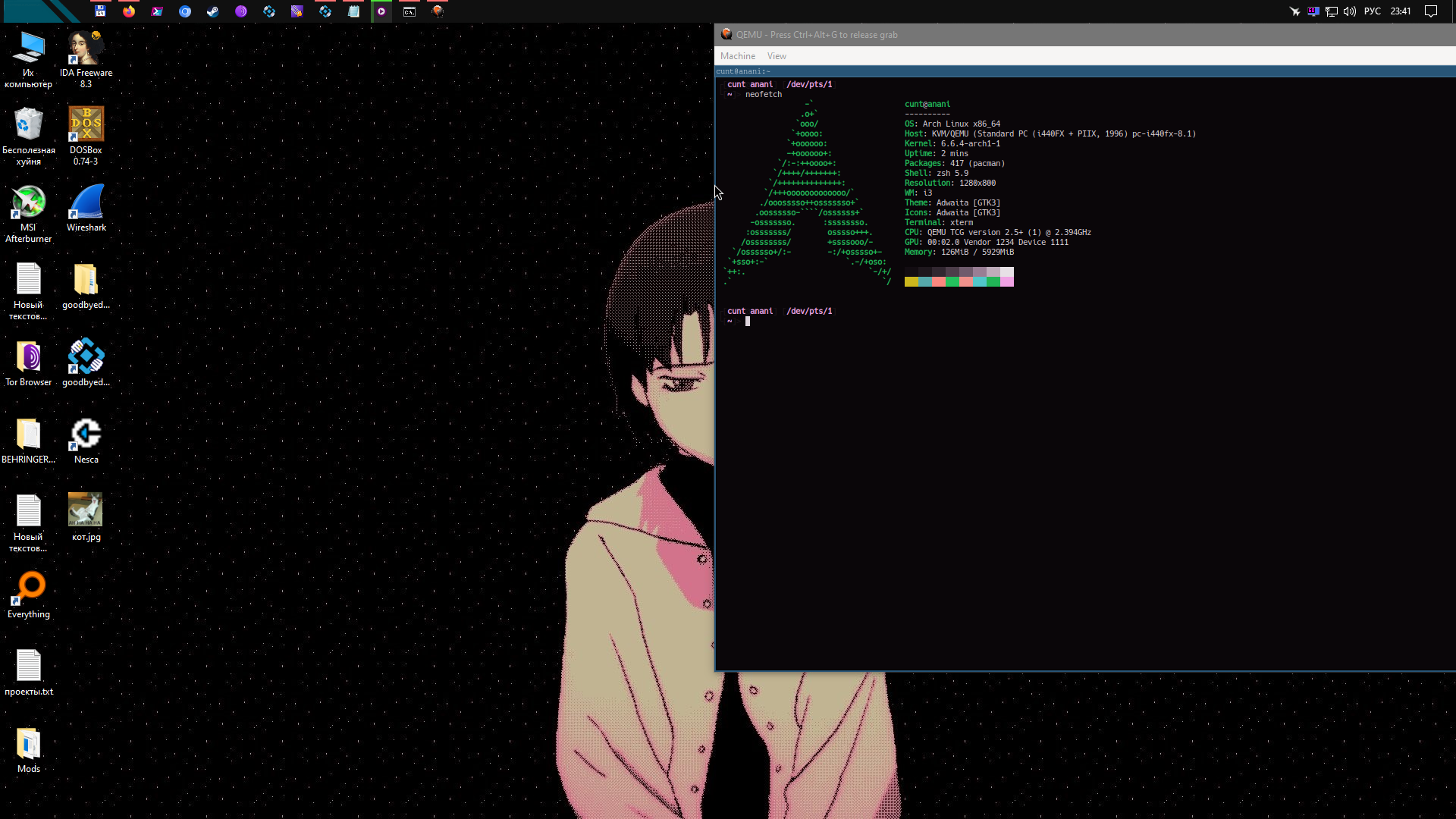
Task: Click the volume speaker tray icon
Action: click(1350, 11)
